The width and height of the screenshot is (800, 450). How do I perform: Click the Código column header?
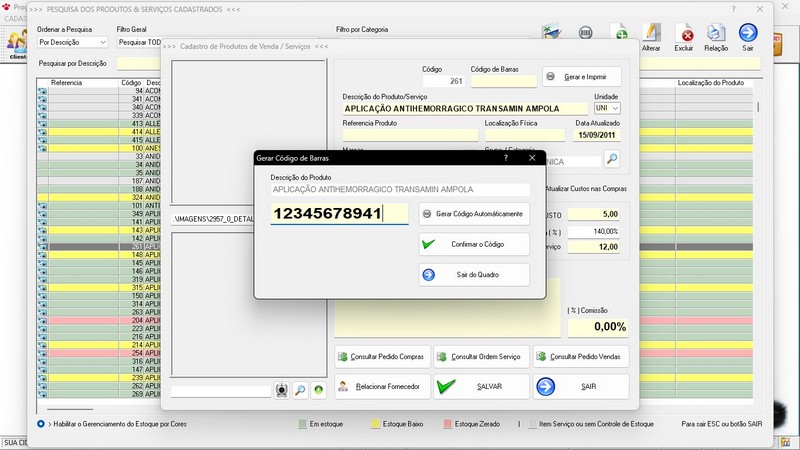click(x=131, y=83)
